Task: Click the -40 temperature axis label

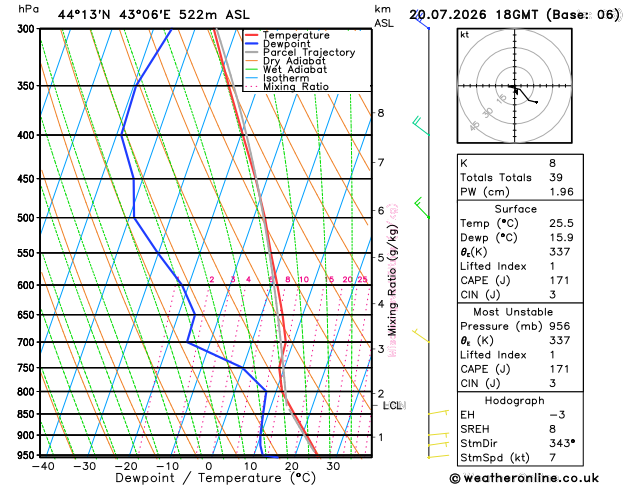Action: pyautogui.click(x=43, y=466)
